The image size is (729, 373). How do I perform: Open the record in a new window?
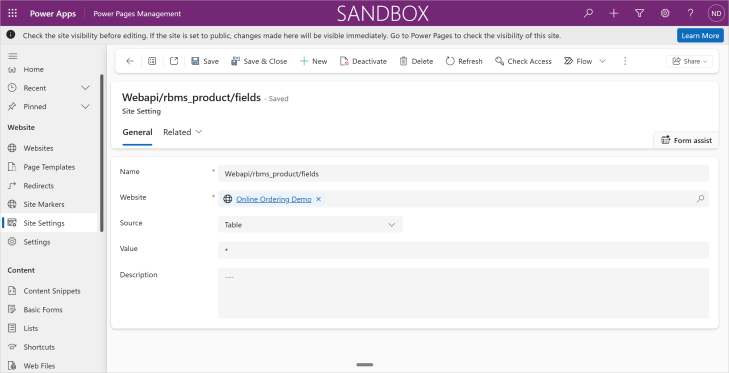pos(174,61)
